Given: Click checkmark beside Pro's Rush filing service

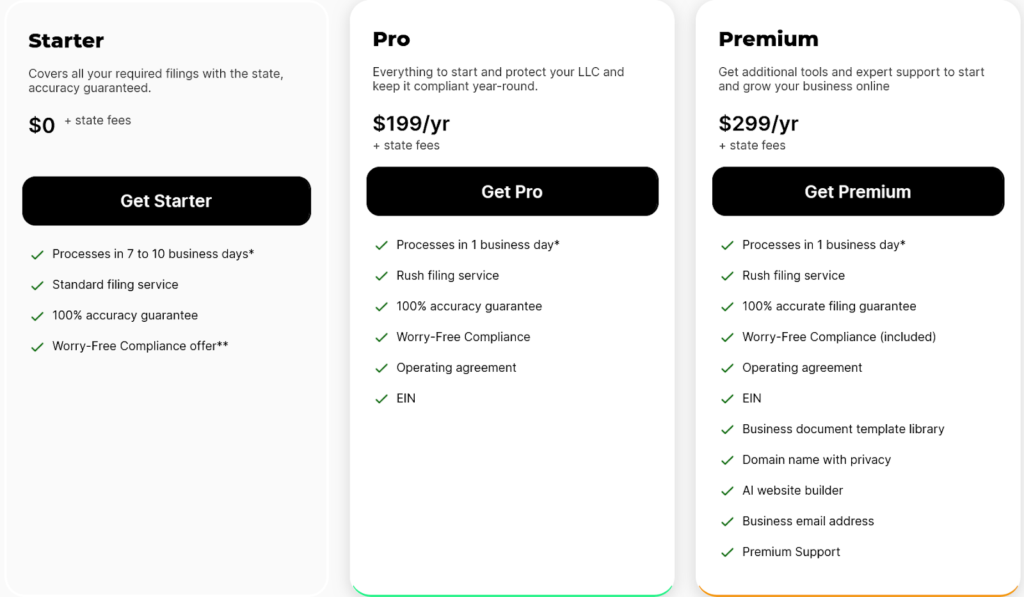Looking at the screenshot, I should (381, 276).
